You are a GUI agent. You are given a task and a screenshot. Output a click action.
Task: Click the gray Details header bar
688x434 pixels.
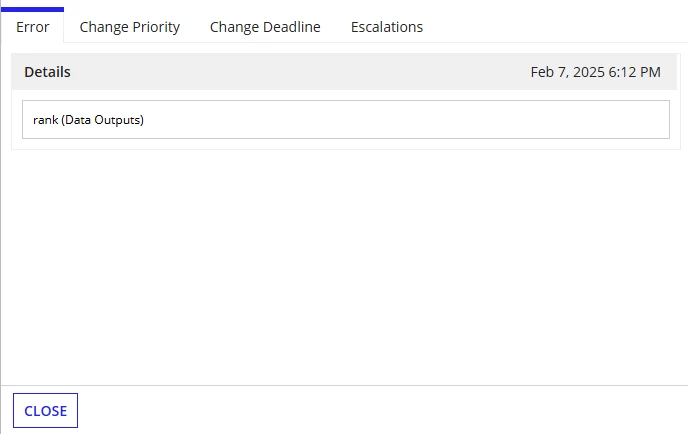point(344,72)
